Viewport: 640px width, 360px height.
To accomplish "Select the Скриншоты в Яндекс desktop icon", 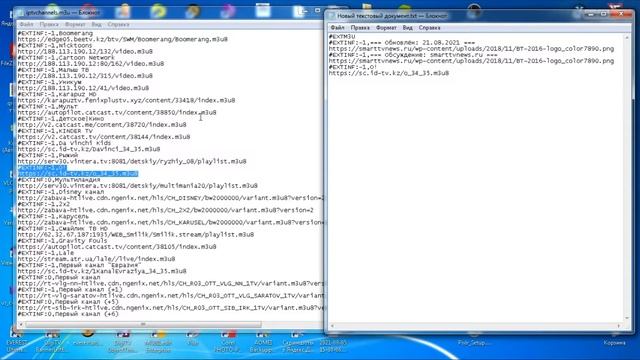I will 298,342.
